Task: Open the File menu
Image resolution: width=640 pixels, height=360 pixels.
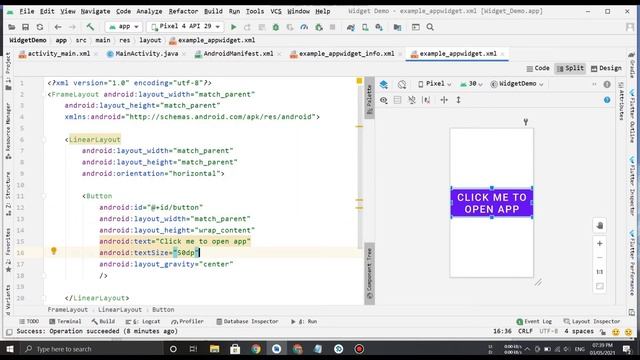Action: (27, 11)
